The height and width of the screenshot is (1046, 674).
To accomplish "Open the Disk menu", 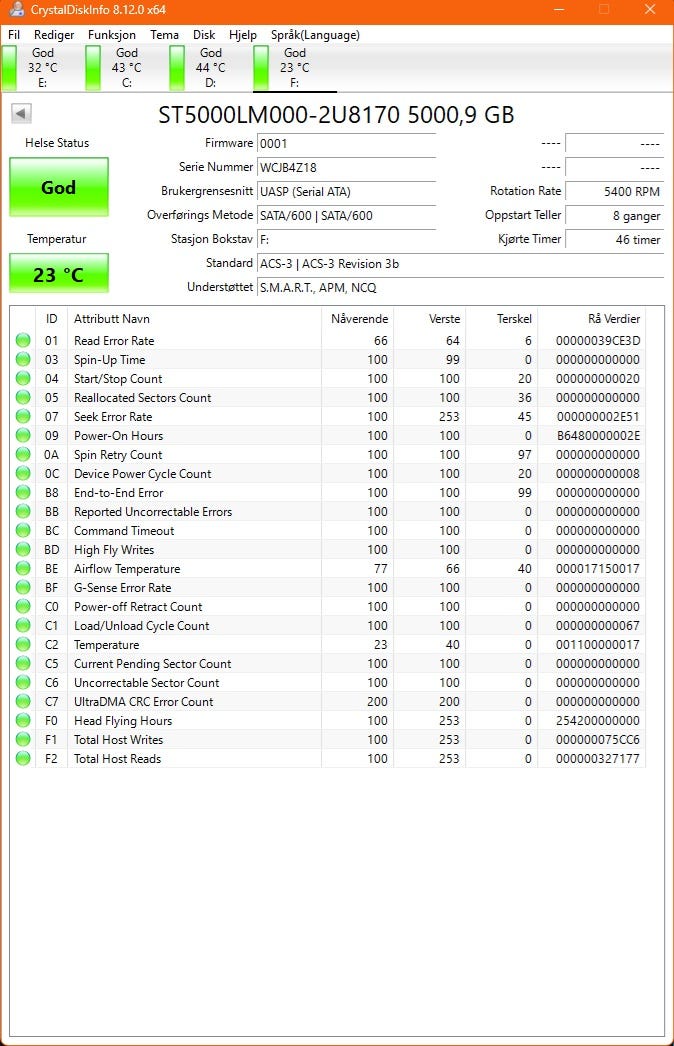I will [204, 35].
